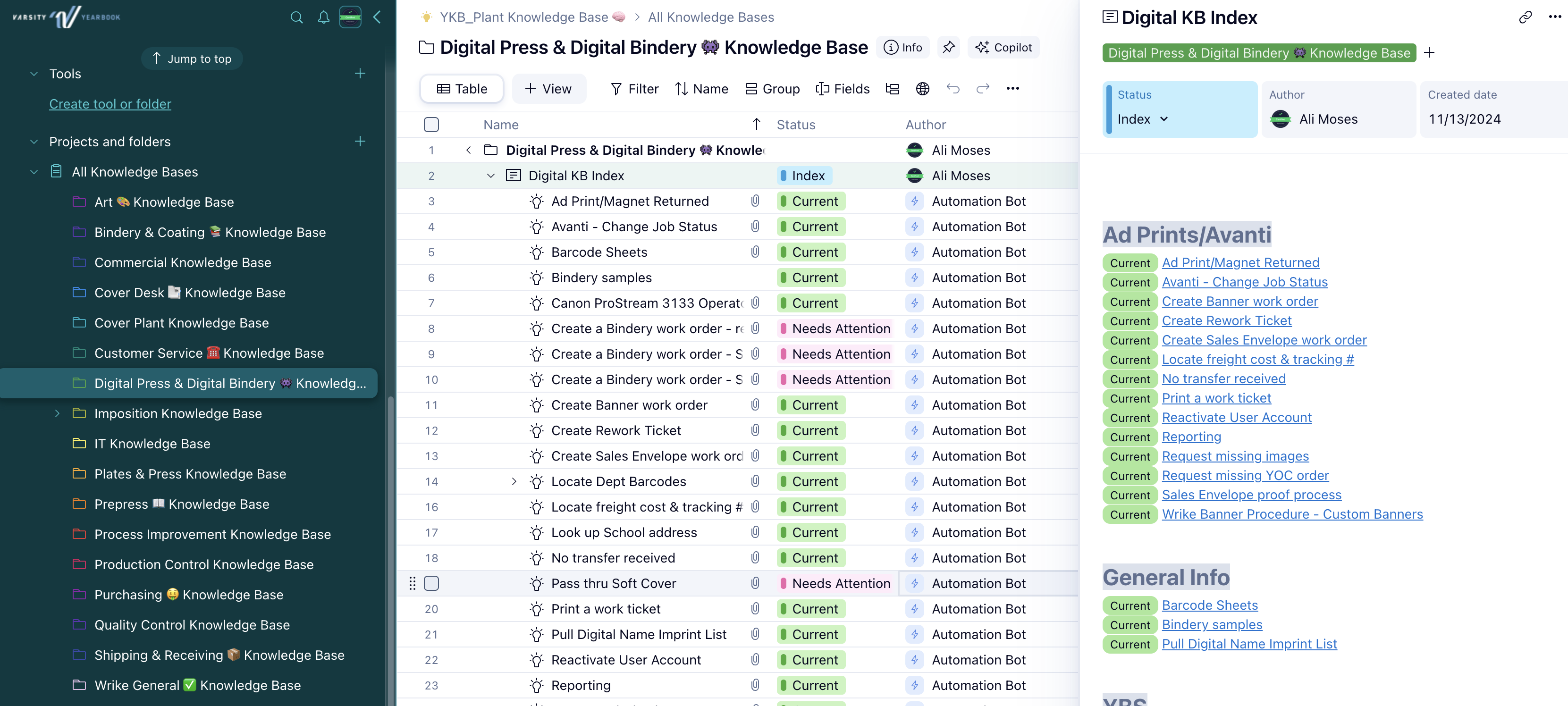Image resolution: width=1568 pixels, height=706 pixels.
Task: Collapse the sidebar with the arrow icon
Action: [x=377, y=17]
